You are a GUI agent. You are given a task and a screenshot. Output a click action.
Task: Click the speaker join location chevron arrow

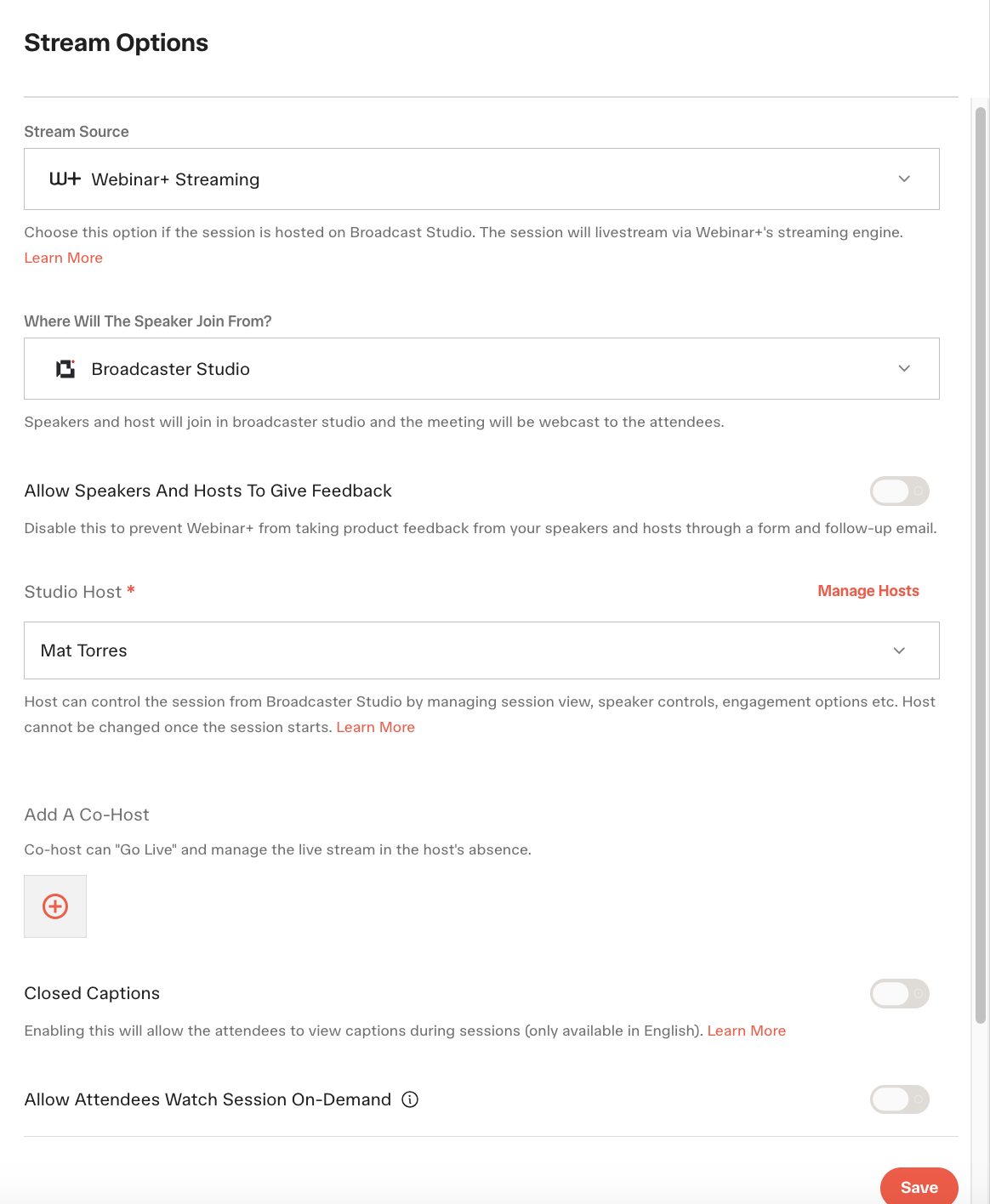(904, 368)
